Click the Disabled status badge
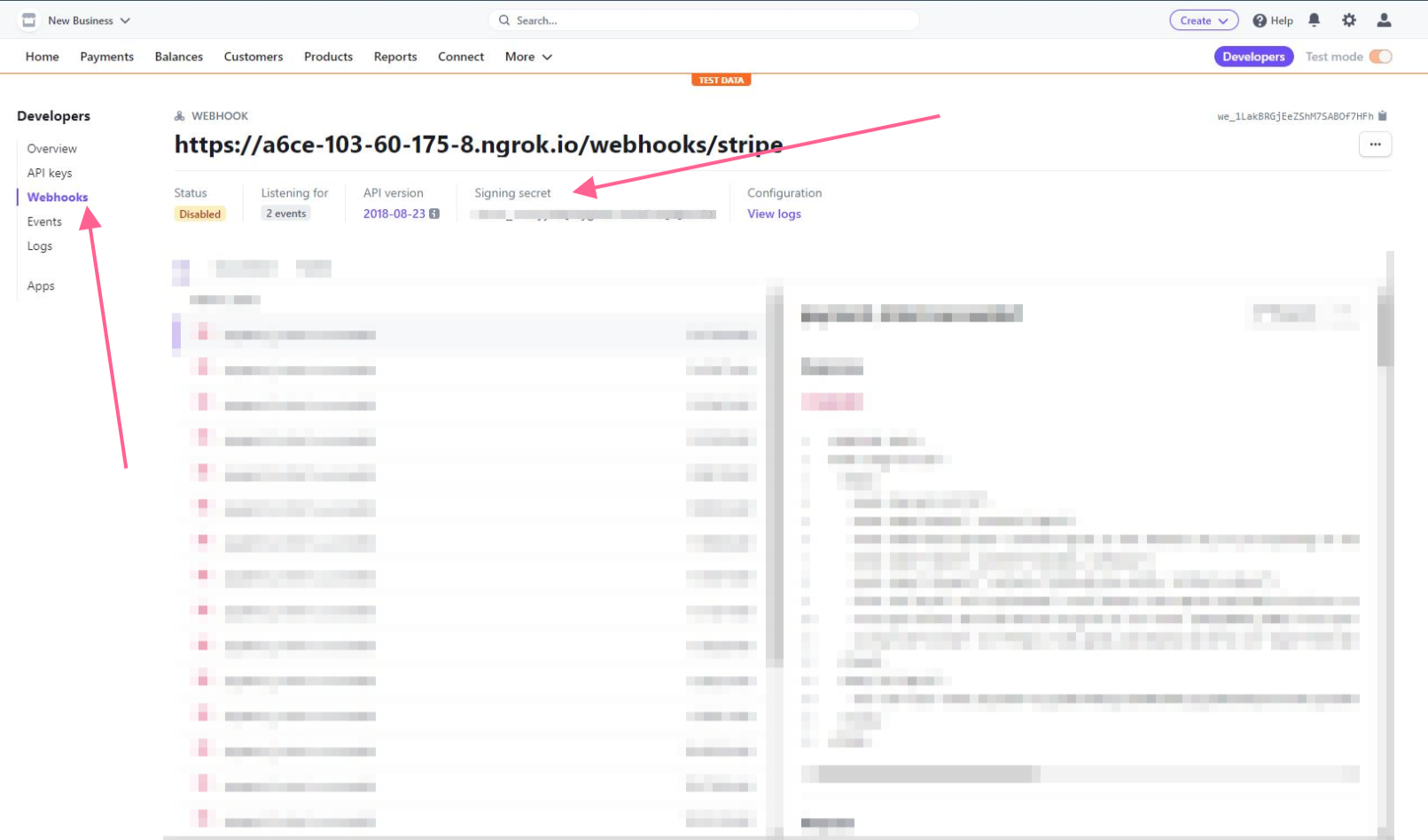This screenshot has height=840, width=1428. 199,214
